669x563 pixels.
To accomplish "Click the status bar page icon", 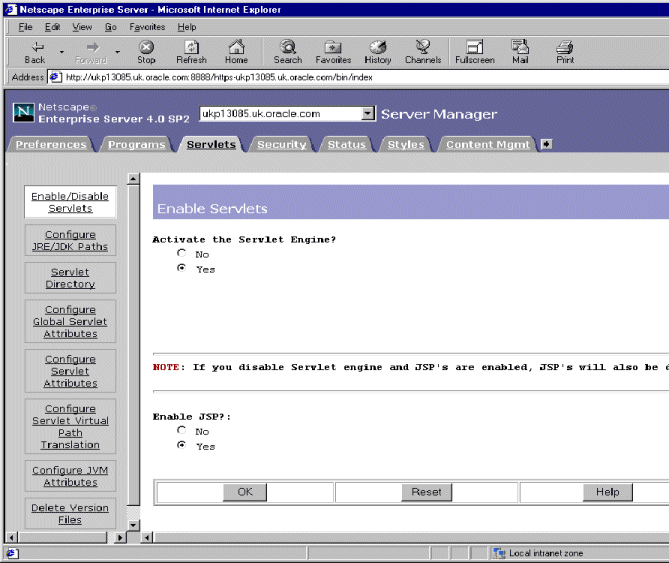I will point(12,553).
